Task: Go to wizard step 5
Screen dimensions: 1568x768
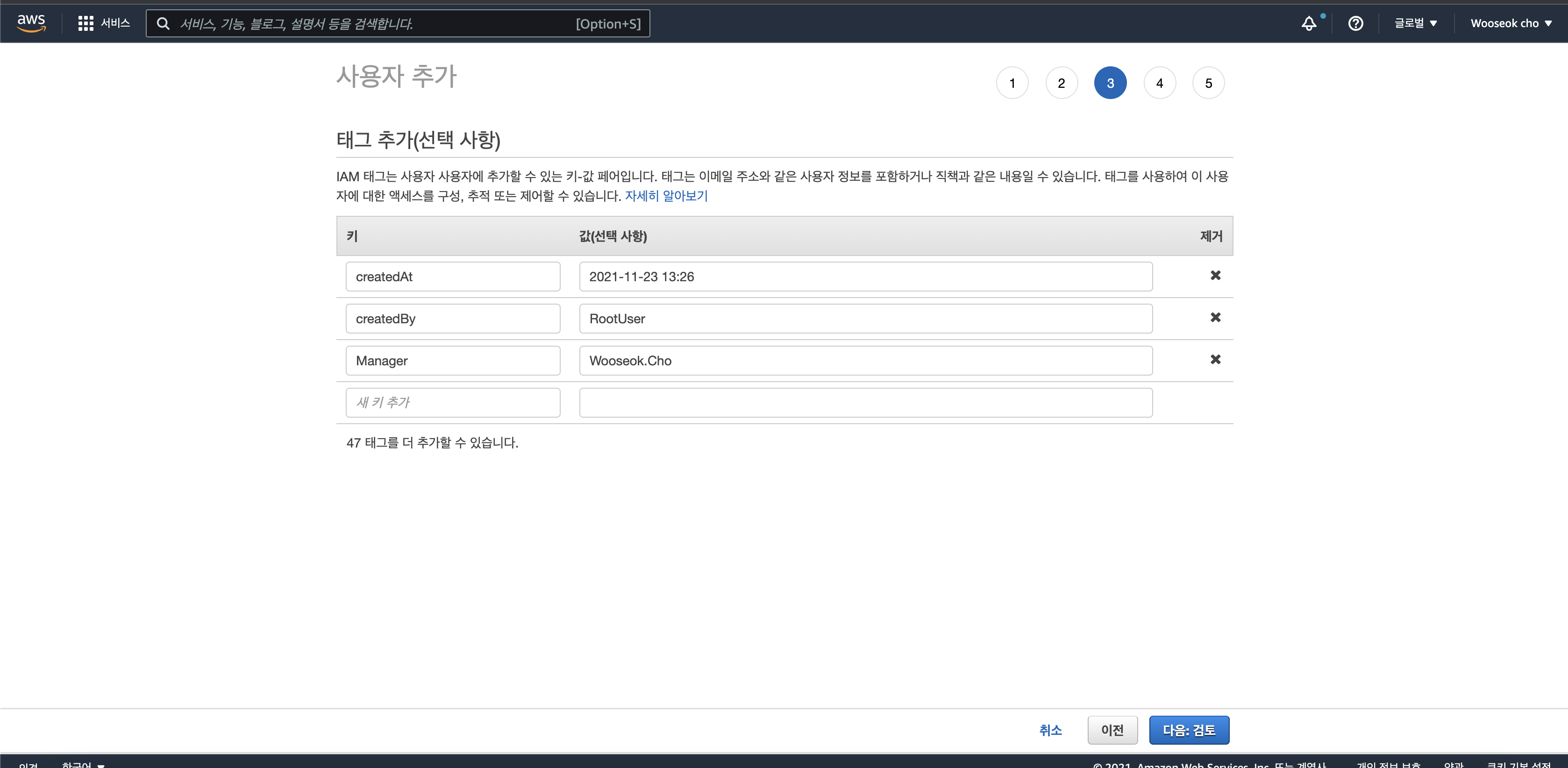Action: pos(1208,83)
